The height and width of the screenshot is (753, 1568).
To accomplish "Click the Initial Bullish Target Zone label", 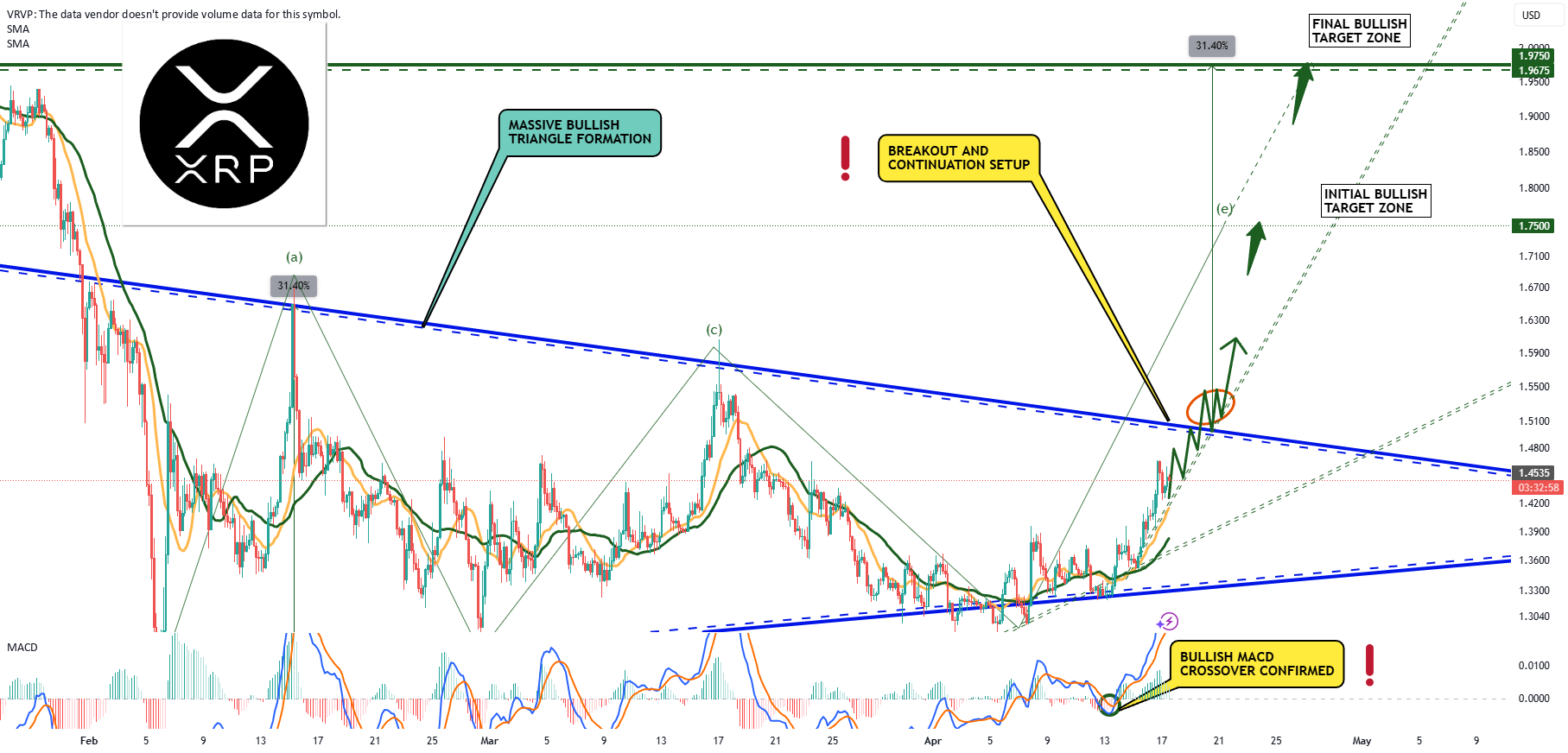I will [1375, 201].
